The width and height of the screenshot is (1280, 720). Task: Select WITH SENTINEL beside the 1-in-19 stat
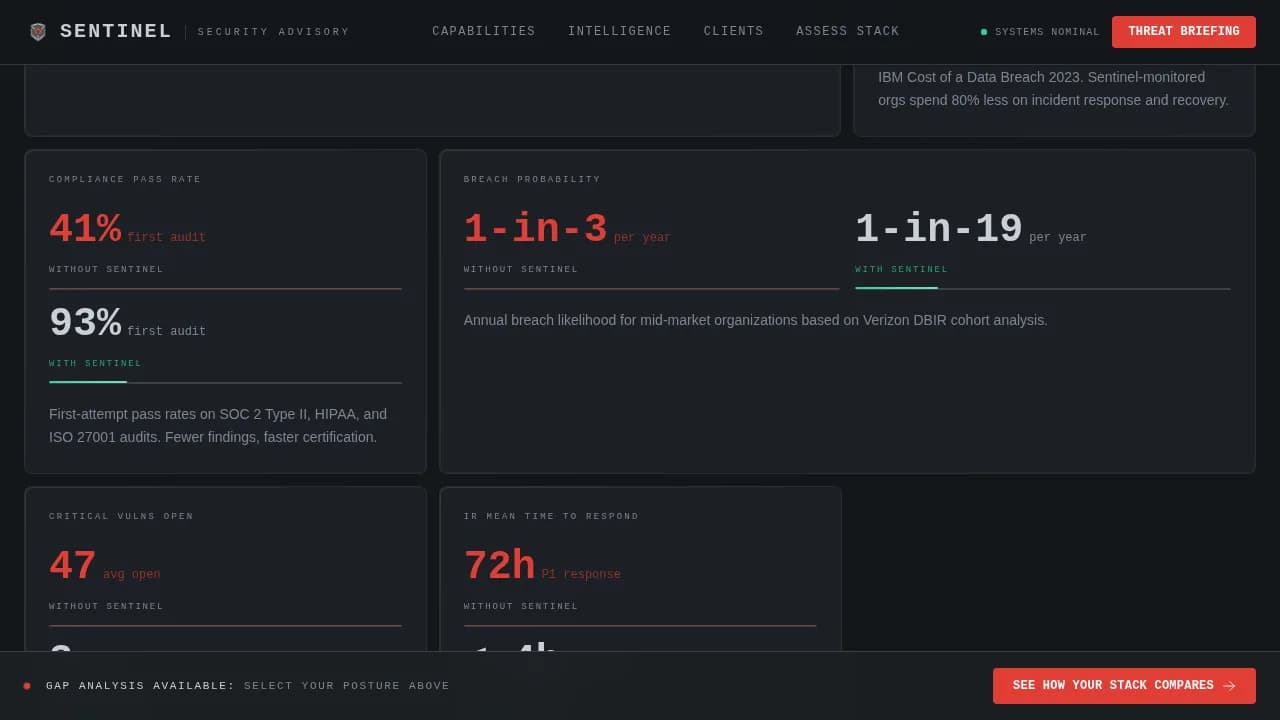pyautogui.click(x=898, y=269)
